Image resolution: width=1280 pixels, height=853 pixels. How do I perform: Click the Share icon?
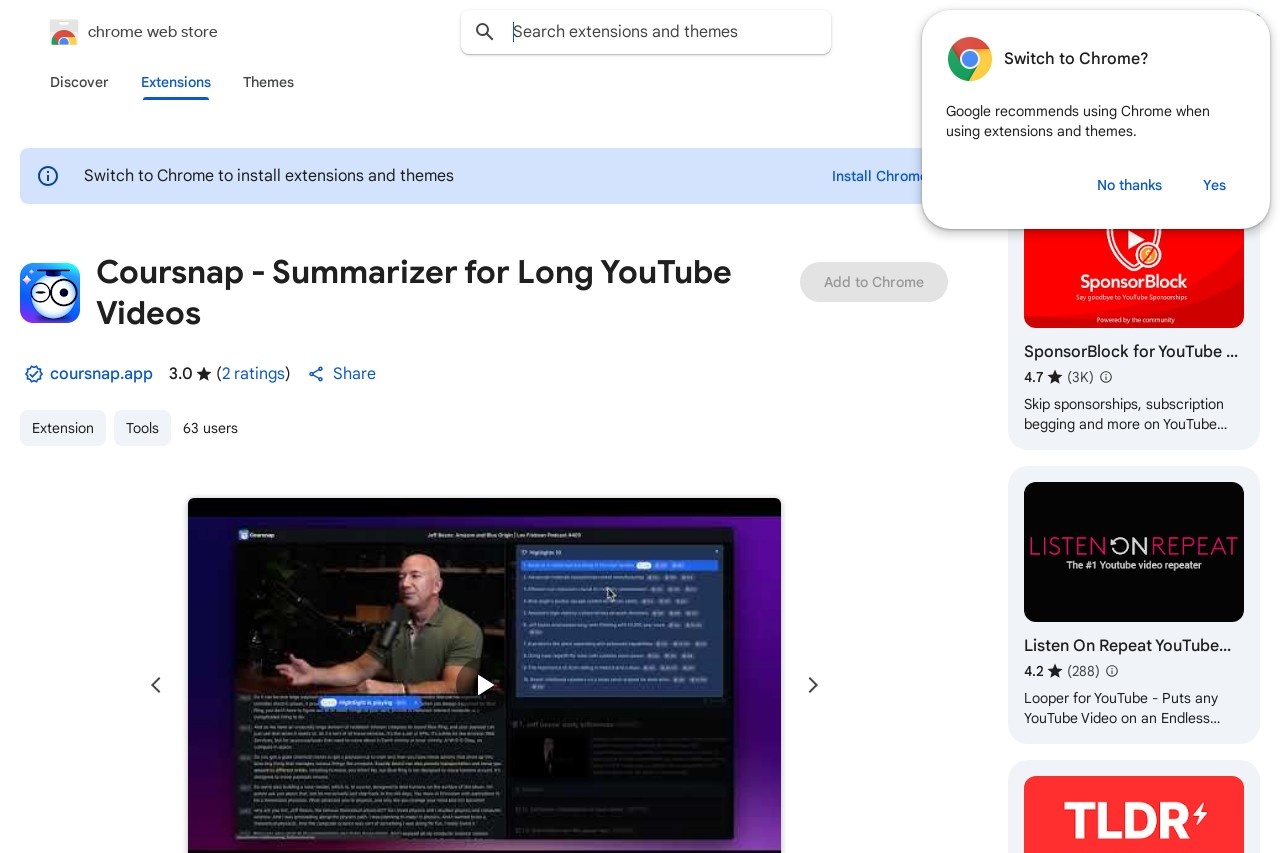click(316, 374)
